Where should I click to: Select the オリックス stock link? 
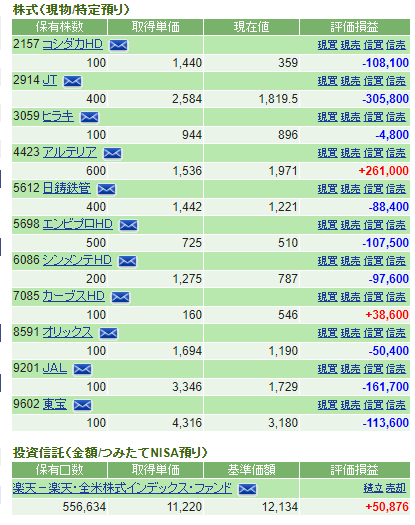68,332
